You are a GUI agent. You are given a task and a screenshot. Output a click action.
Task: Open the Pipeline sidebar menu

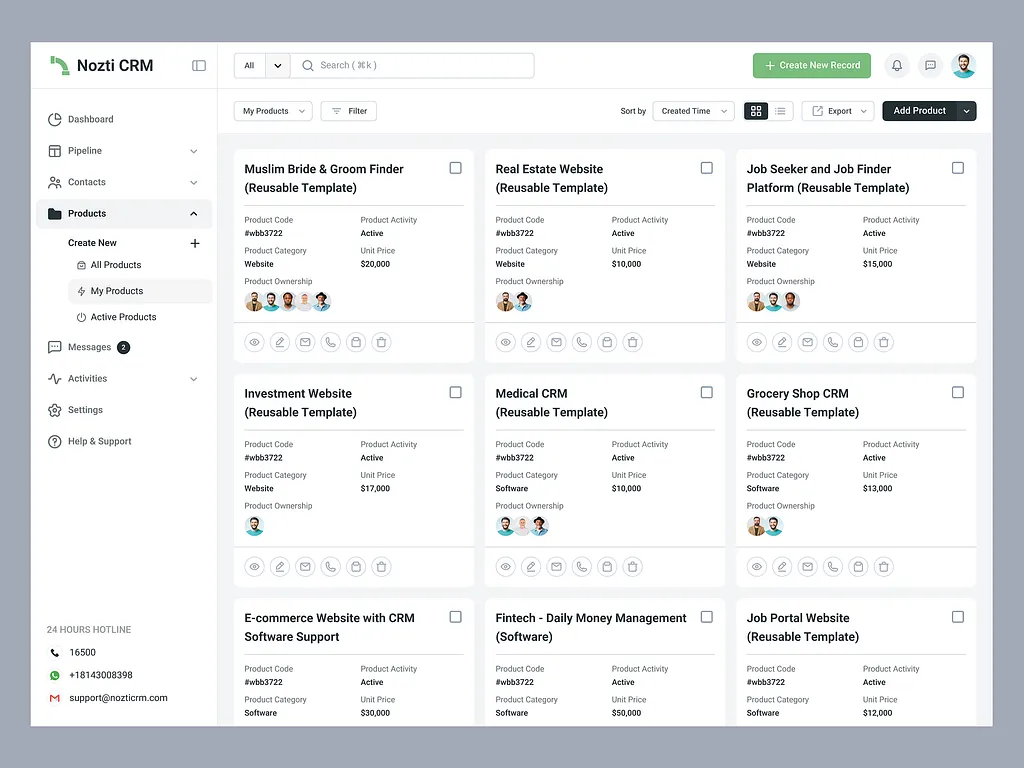point(88,150)
